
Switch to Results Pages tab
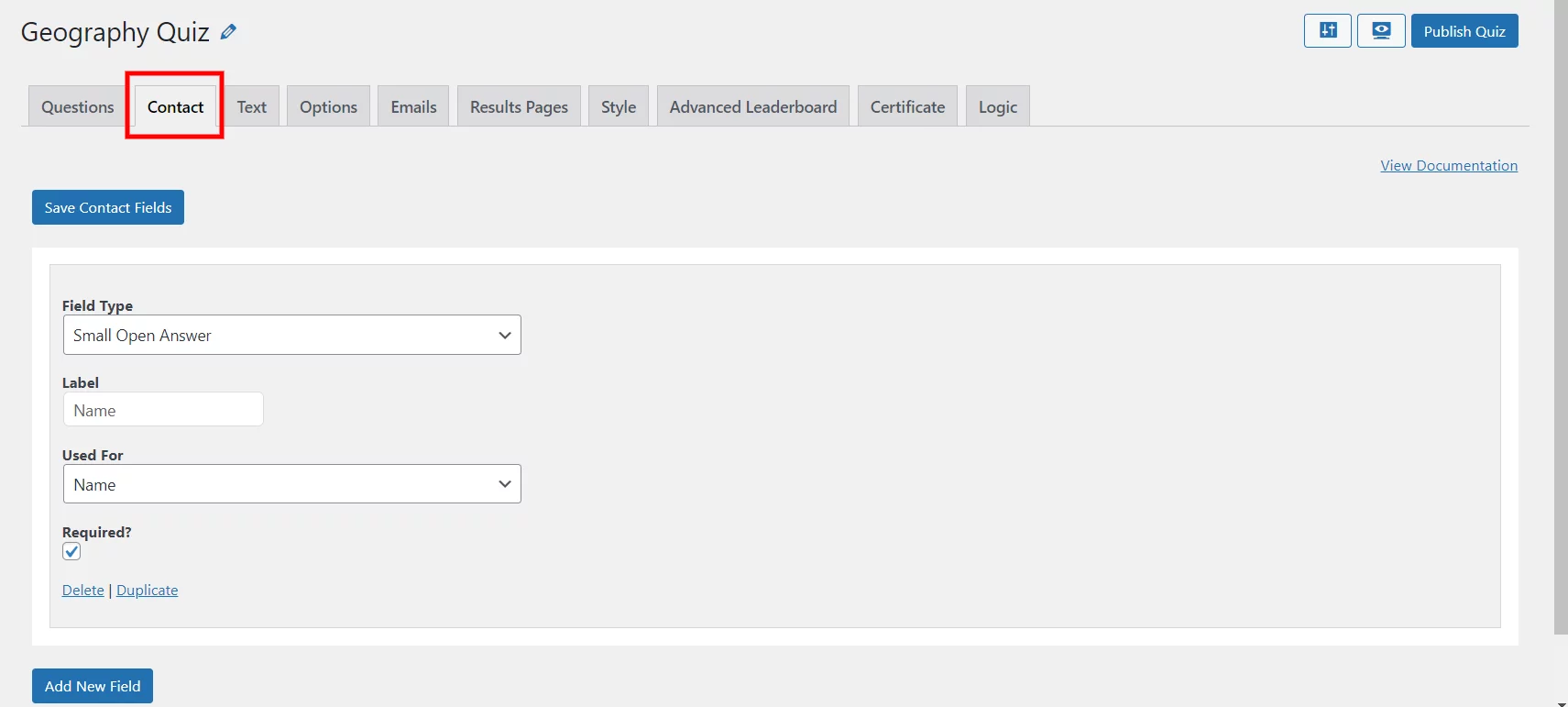click(x=519, y=106)
